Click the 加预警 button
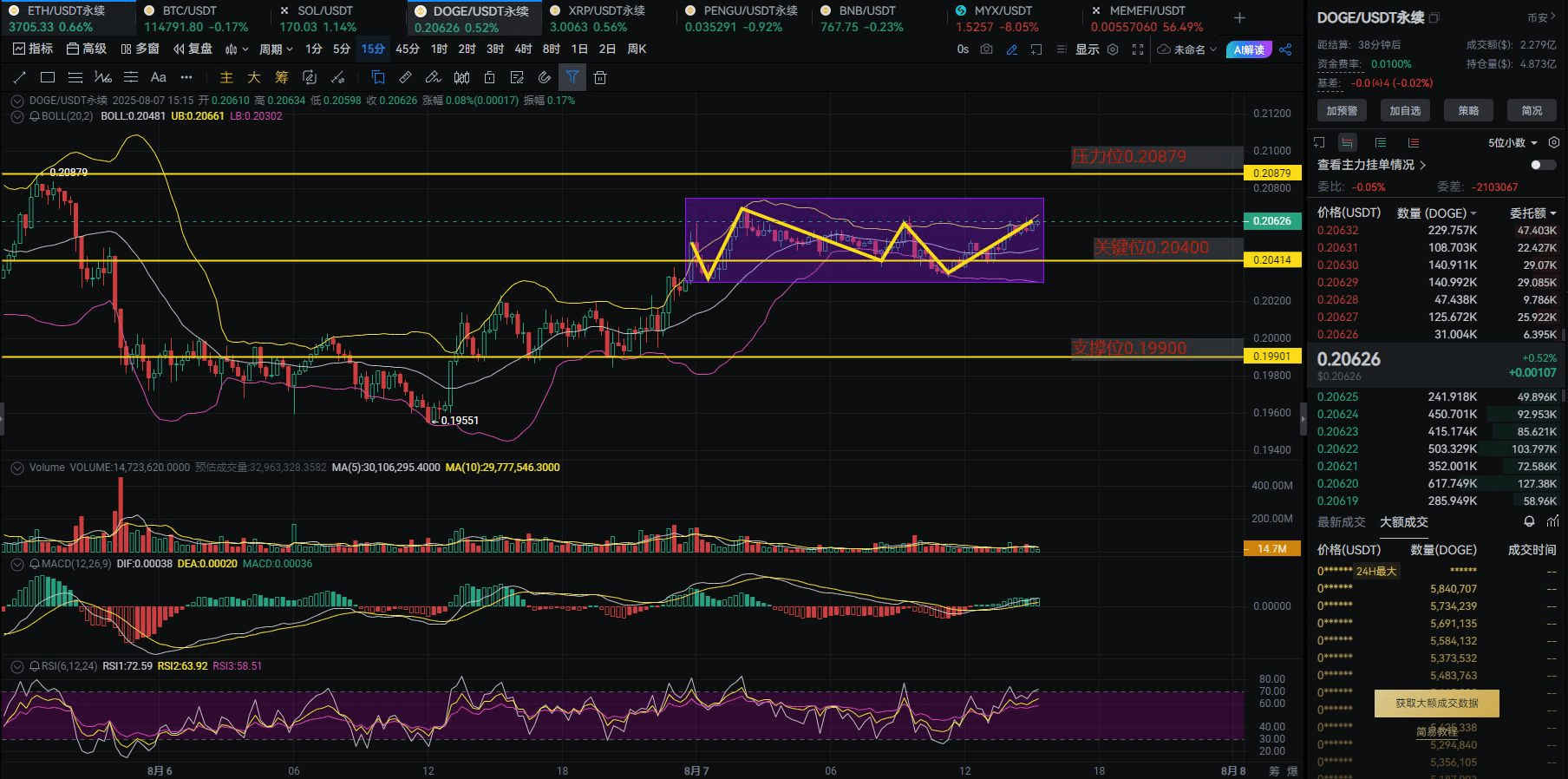This screenshot has width=1568, height=779. [x=1342, y=110]
